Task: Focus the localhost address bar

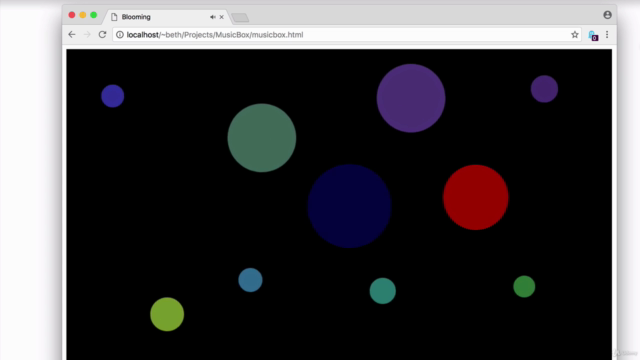Action: 346,35
